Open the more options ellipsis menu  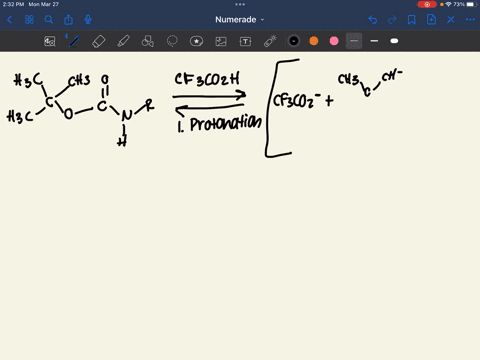(x=470, y=20)
